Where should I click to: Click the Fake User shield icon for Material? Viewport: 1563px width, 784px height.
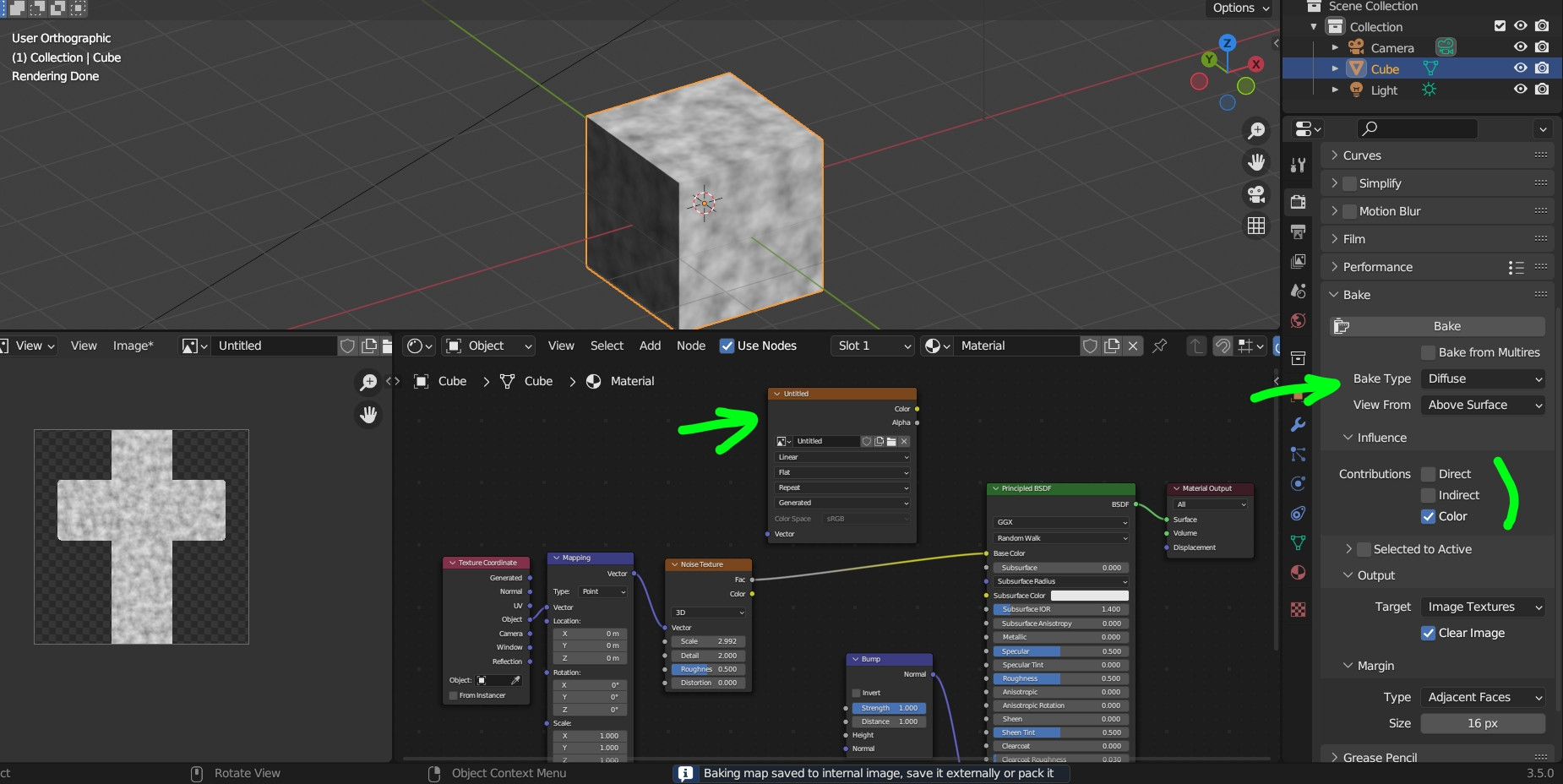(1090, 346)
